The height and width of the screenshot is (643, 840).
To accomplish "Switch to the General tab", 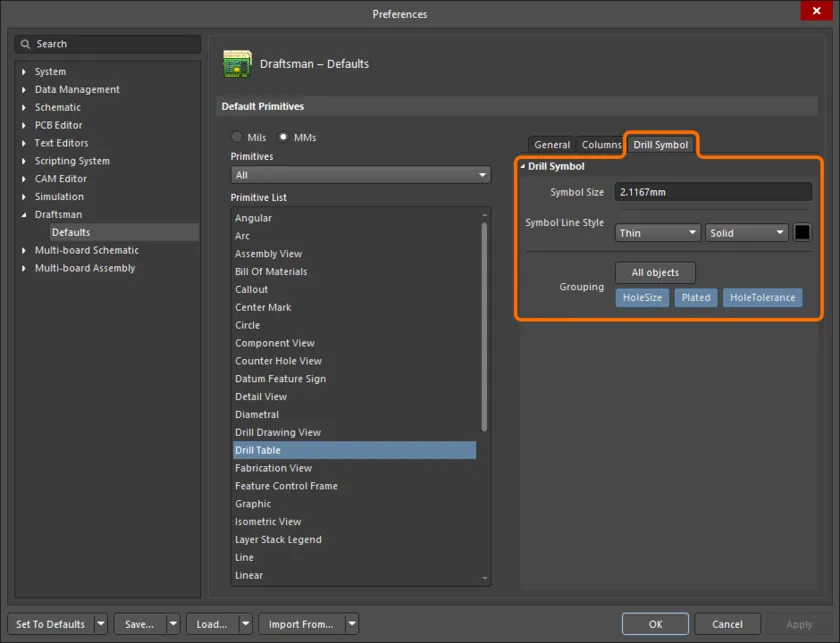I will tap(551, 144).
